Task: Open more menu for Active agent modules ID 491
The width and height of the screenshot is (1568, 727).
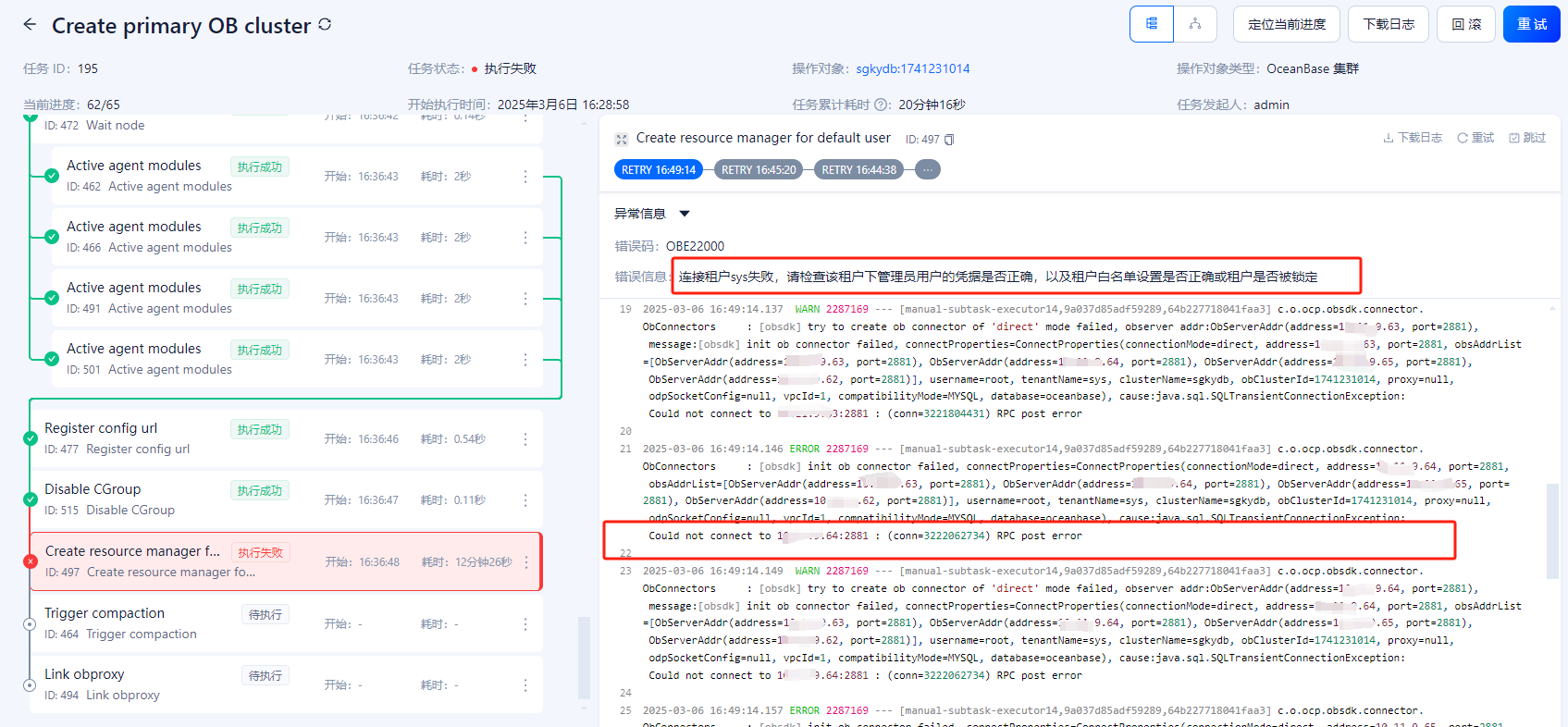Action: click(x=525, y=299)
